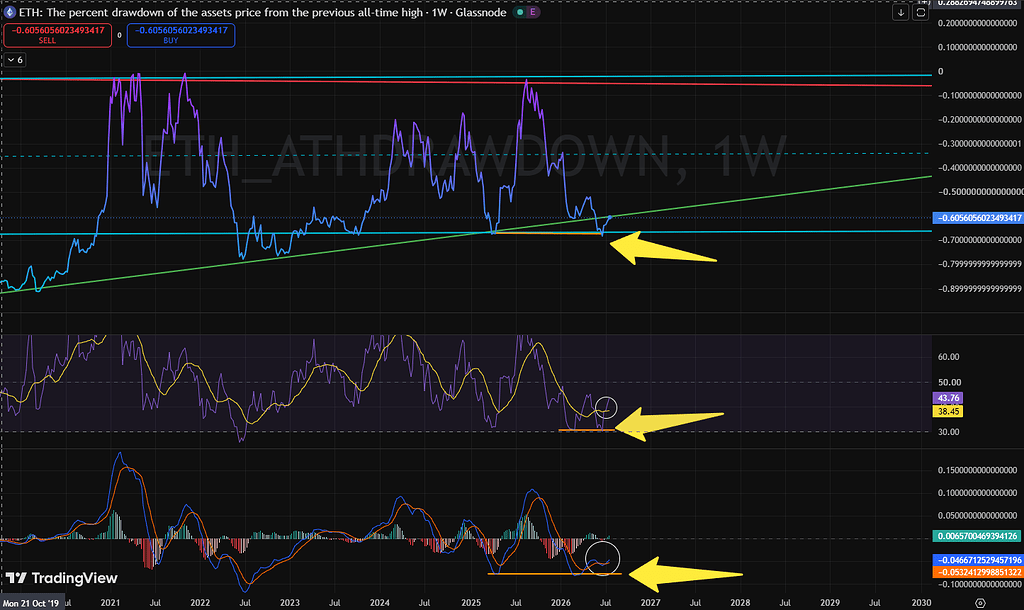Screen dimensions: 1024x610
Task: Maximize the chart pane with the expand icon
Action: tap(920, 12)
